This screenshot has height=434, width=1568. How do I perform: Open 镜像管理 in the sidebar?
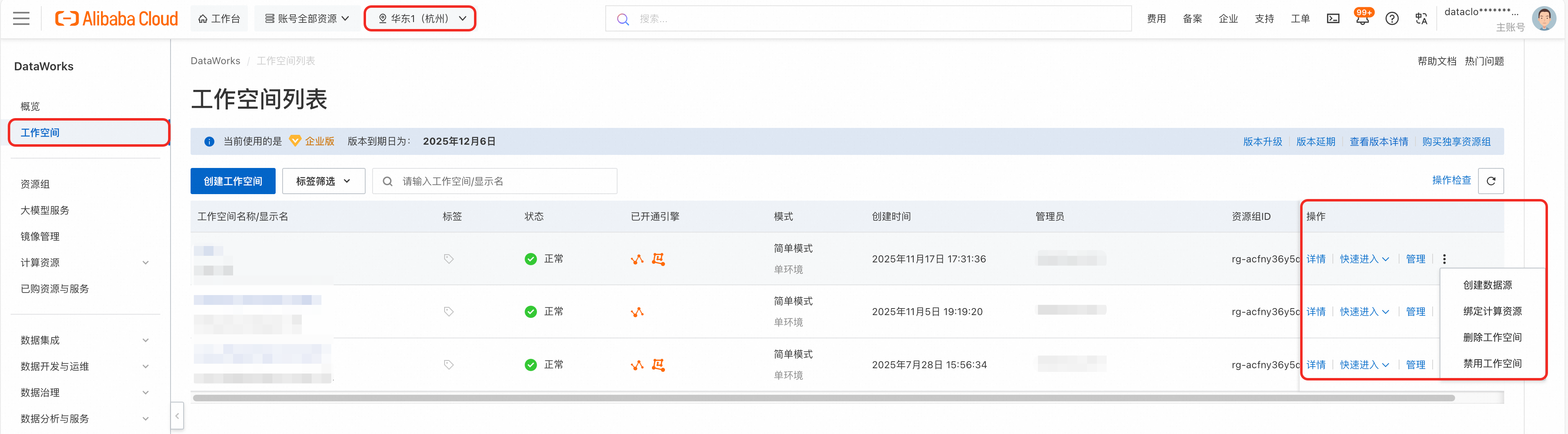pyautogui.click(x=40, y=237)
